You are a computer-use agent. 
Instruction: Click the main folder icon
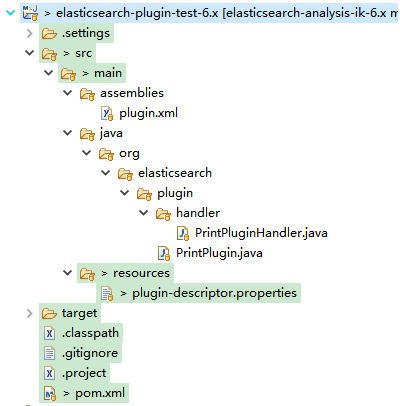pos(68,74)
